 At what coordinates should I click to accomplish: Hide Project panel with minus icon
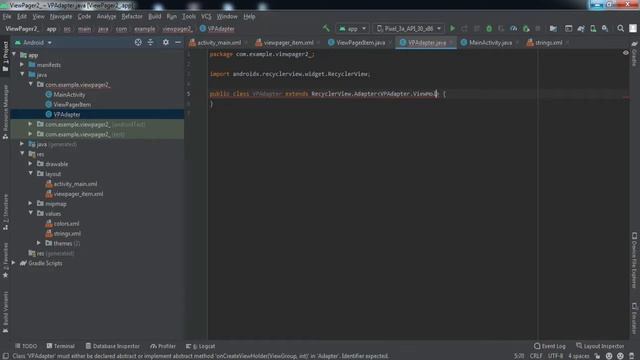click(178, 42)
